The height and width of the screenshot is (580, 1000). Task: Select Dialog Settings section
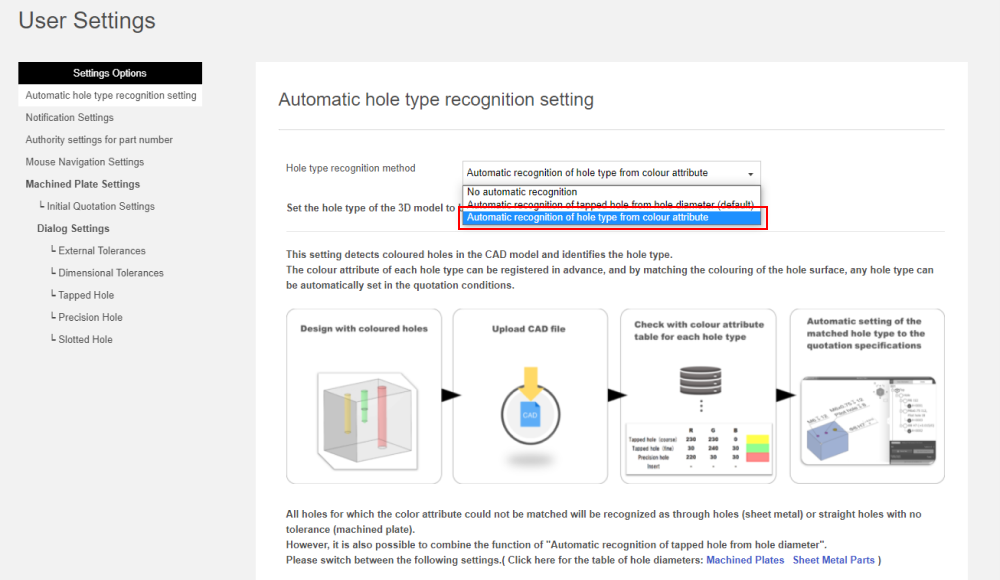(73, 228)
